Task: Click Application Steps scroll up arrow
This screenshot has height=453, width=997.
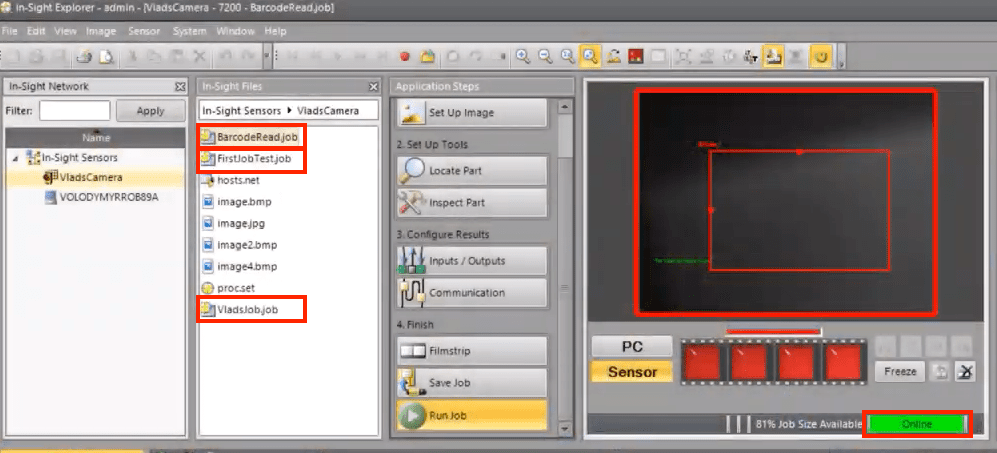Action: pyautogui.click(x=564, y=106)
